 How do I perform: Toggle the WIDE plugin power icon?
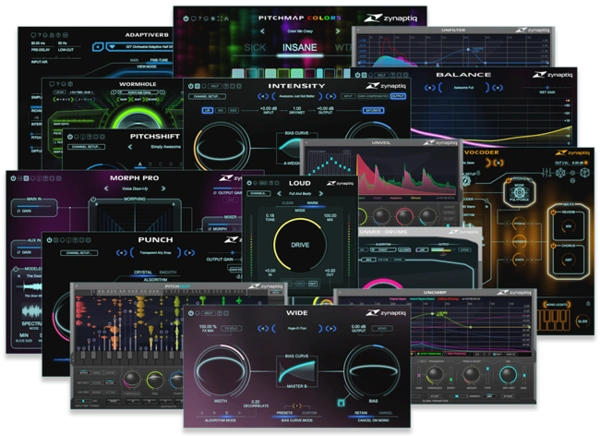tap(191, 313)
